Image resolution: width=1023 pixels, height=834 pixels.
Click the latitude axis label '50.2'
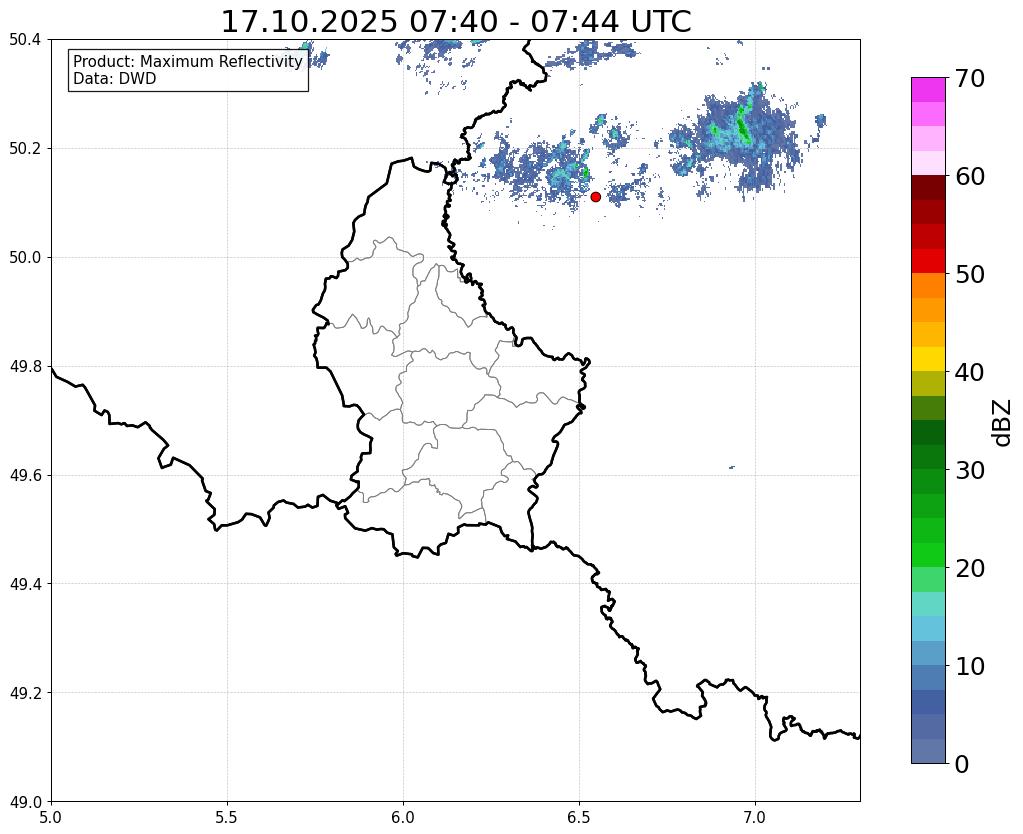pyautogui.click(x=25, y=148)
